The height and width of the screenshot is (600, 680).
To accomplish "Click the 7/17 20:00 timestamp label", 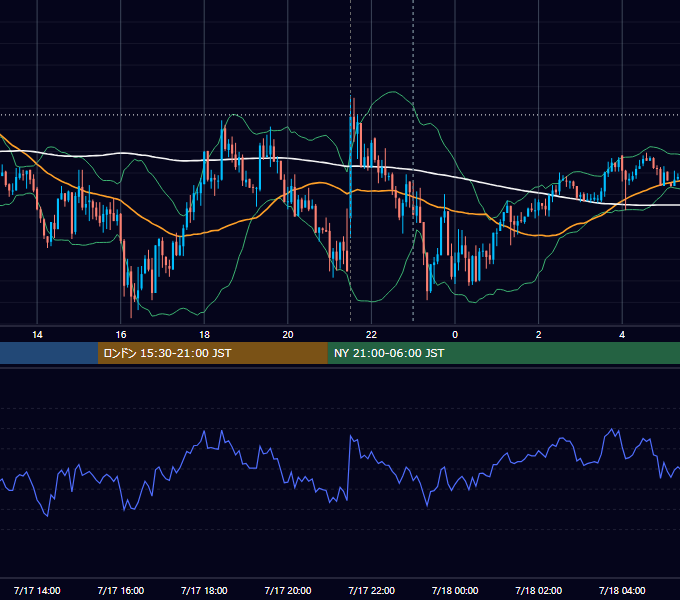I will click(288, 590).
